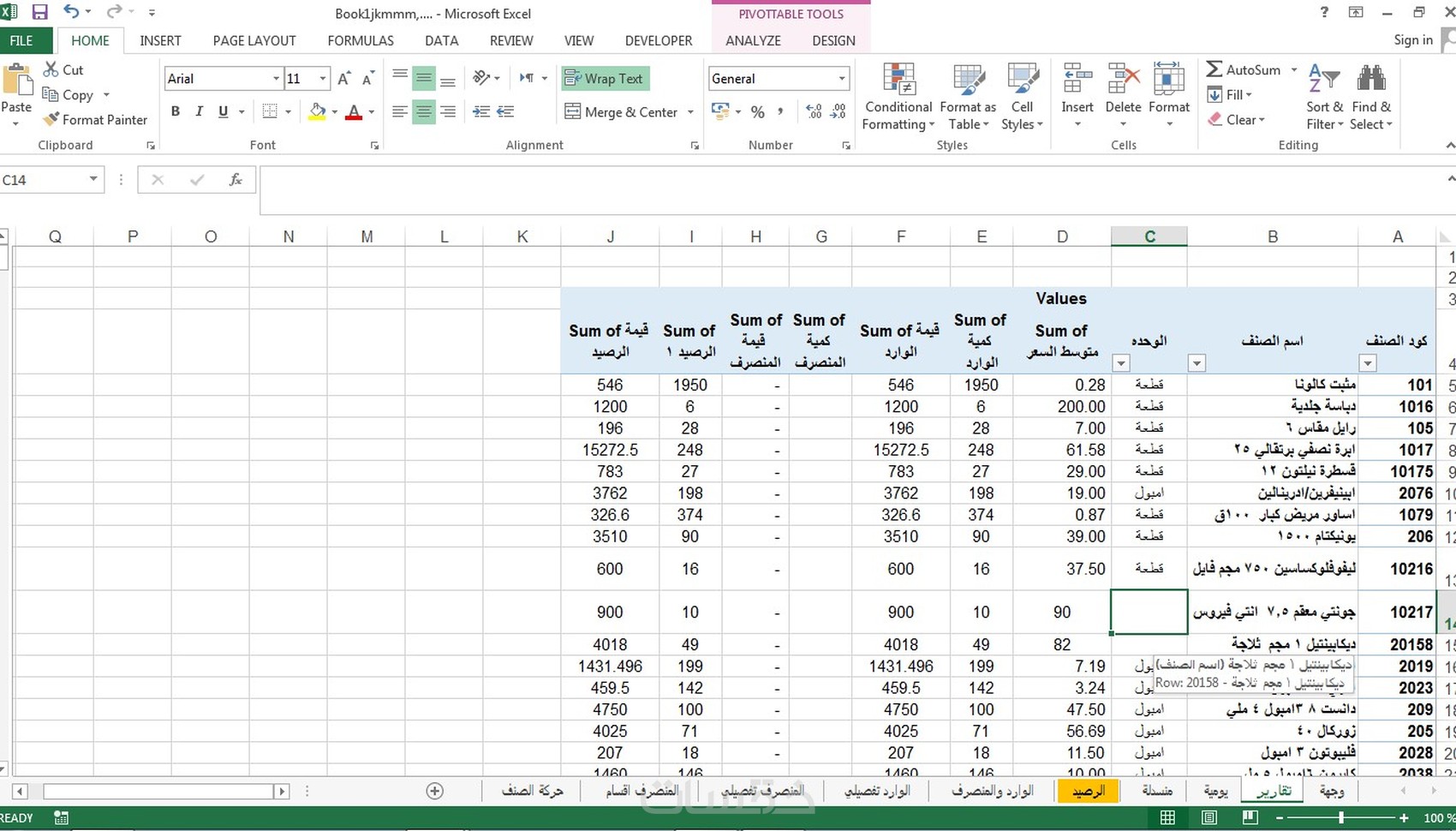1456x831 pixels.
Task: Apply borders using the borders icon
Action: (270, 111)
